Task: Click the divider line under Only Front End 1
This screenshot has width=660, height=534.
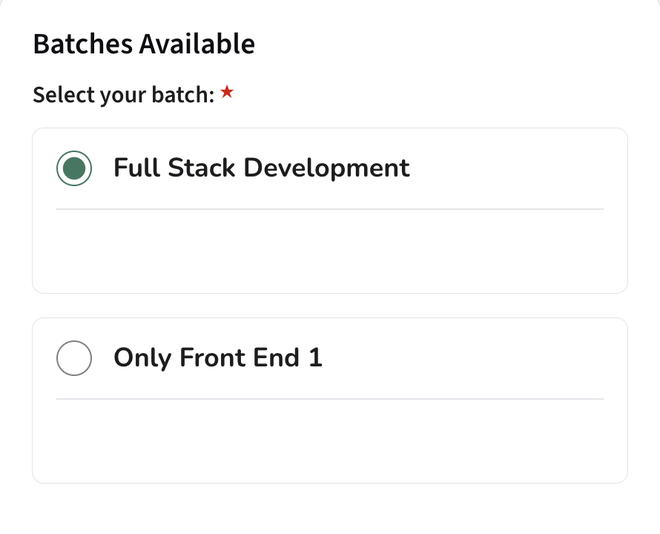Action: [330, 399]
